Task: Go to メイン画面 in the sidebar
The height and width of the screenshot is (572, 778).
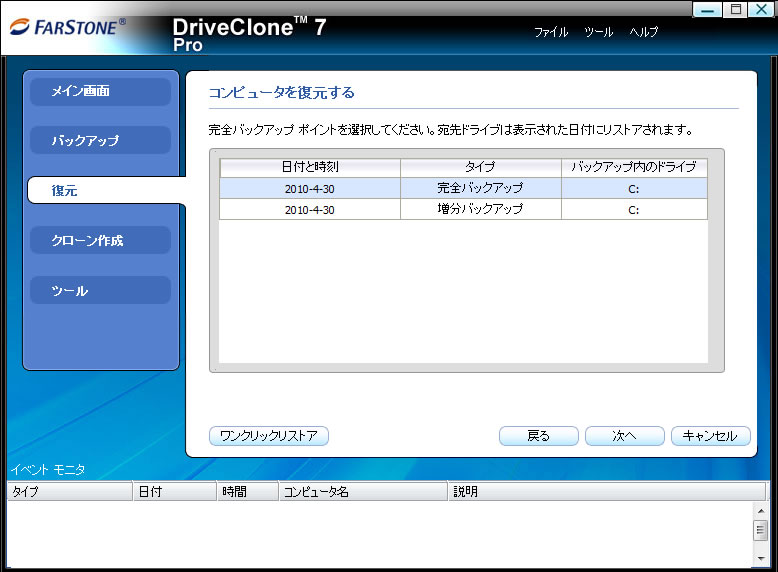Action: [x=101, y=91]
